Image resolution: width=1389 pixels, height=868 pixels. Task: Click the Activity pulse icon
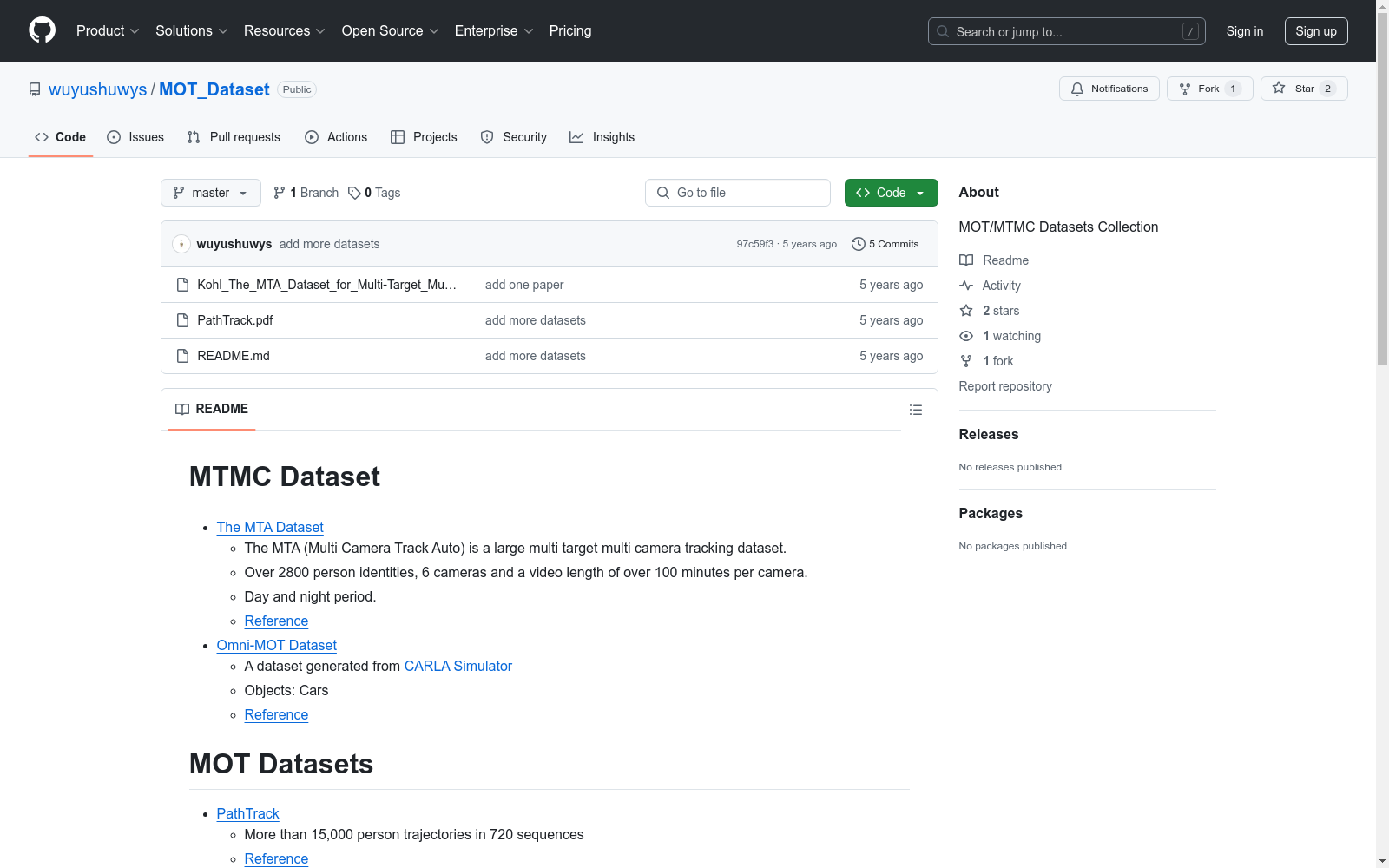coord(966,286)
